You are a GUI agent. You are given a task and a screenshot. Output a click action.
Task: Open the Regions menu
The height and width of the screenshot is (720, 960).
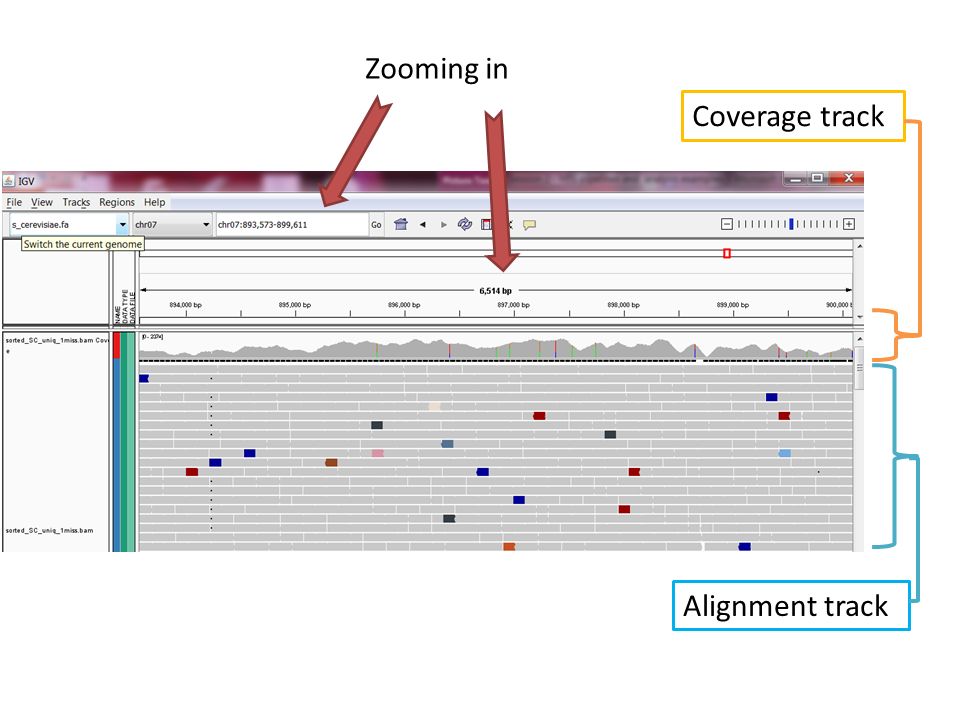[116, 202]
